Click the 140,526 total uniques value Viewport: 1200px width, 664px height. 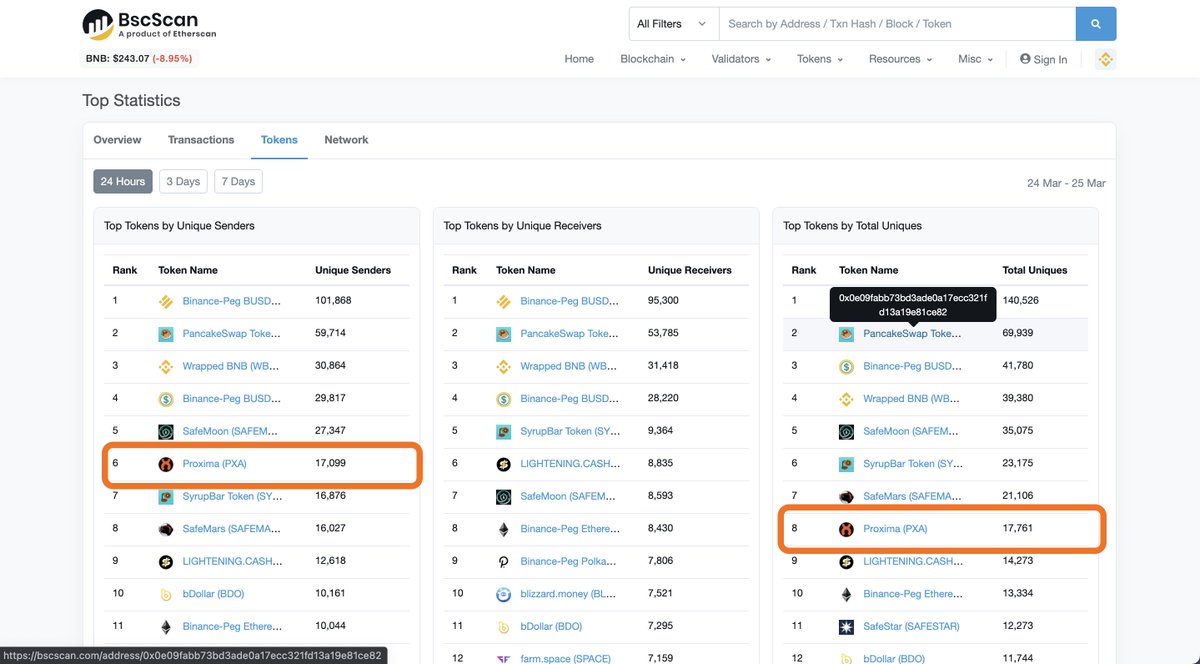[1020, 301]
